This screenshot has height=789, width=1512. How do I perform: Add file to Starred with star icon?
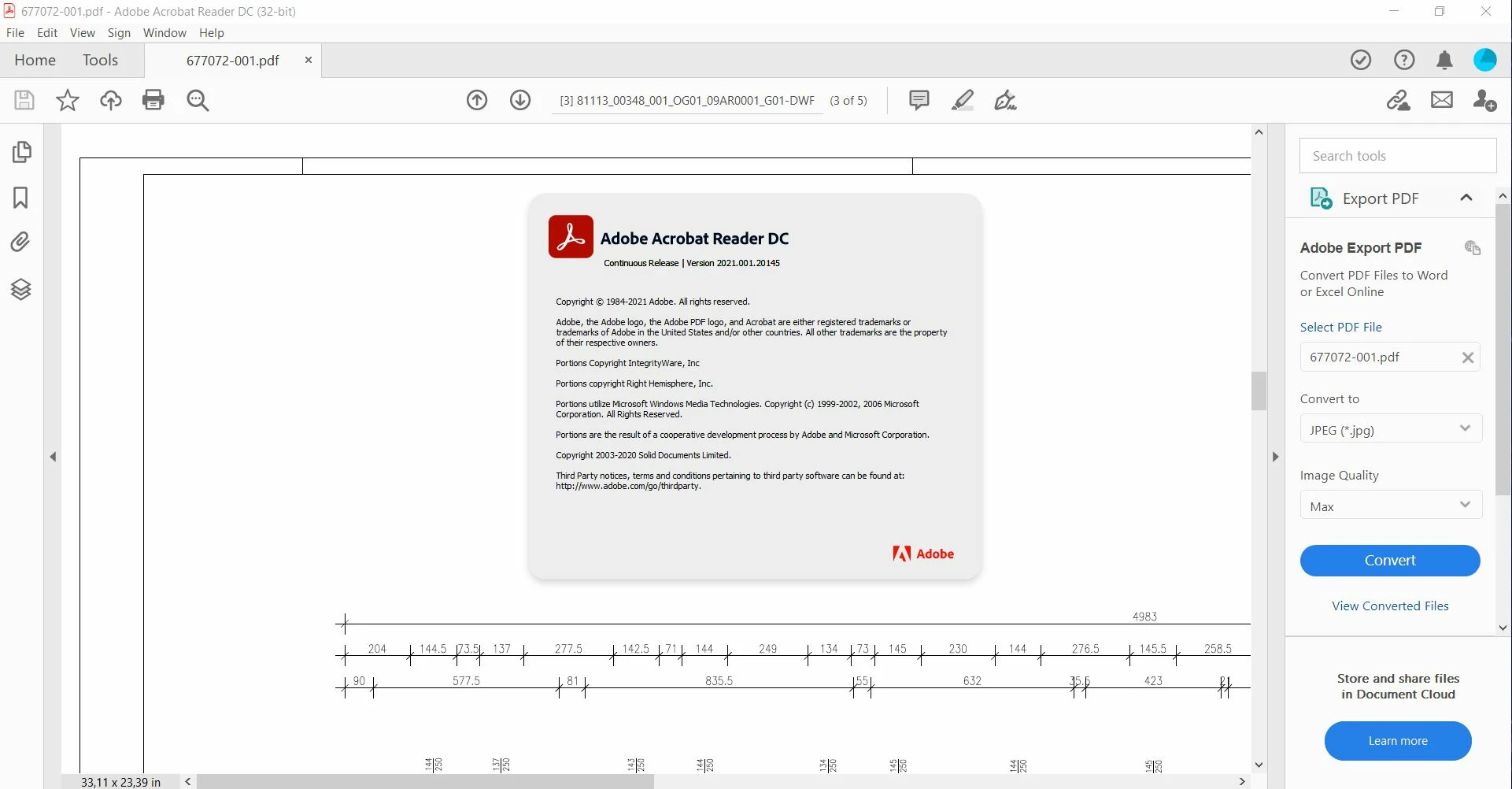(x=68, y=100)
